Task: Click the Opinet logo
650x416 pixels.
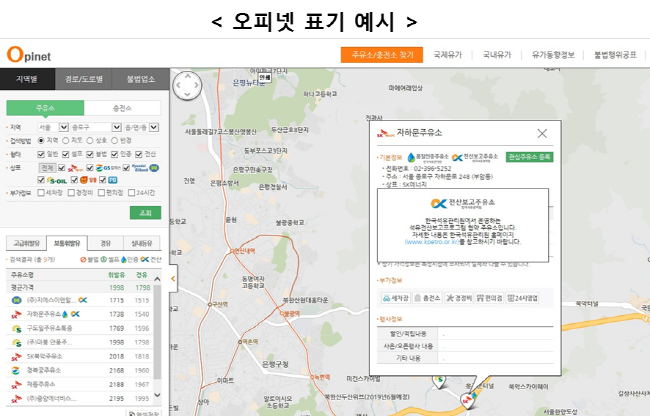Action: [29, 55]
